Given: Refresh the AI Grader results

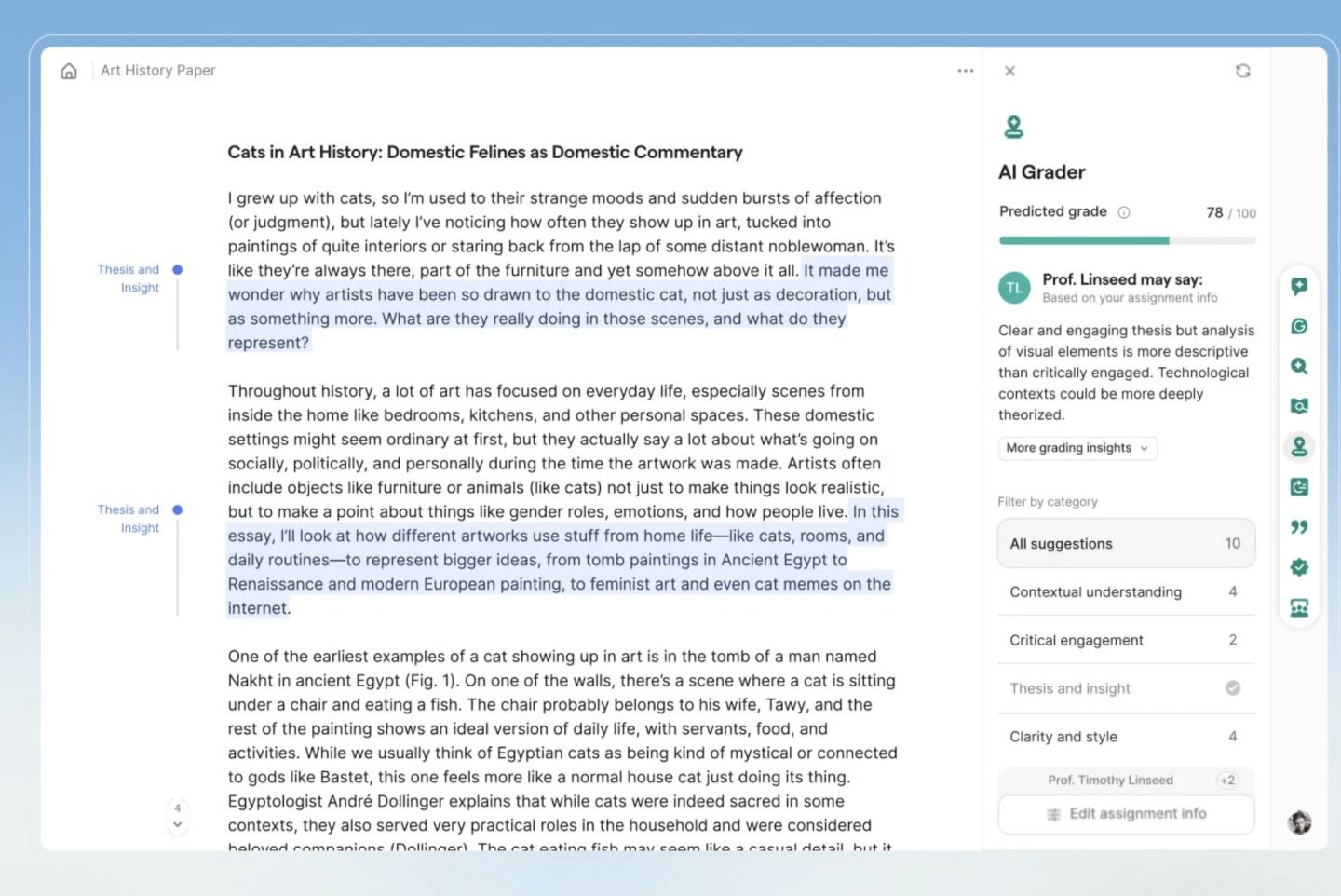Looking at the screenshot, I should 1243,70.
